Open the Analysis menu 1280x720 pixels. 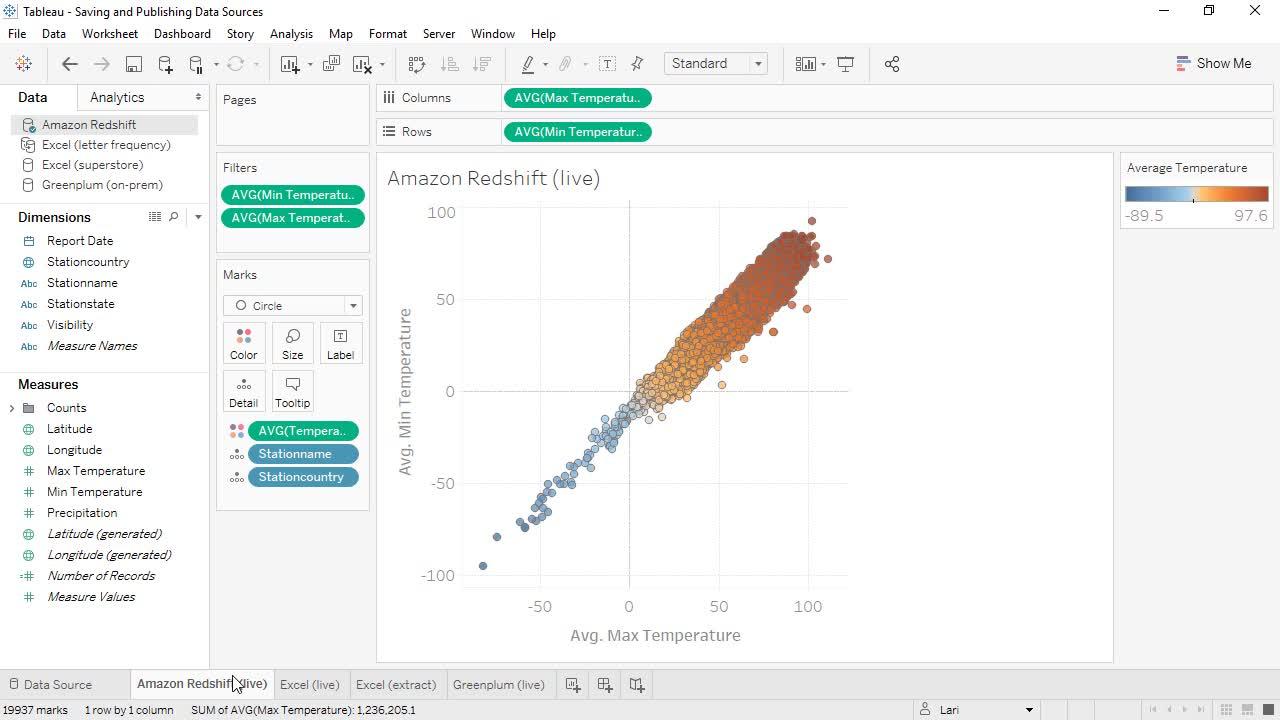pyautogui.click(x=291, y=33)
